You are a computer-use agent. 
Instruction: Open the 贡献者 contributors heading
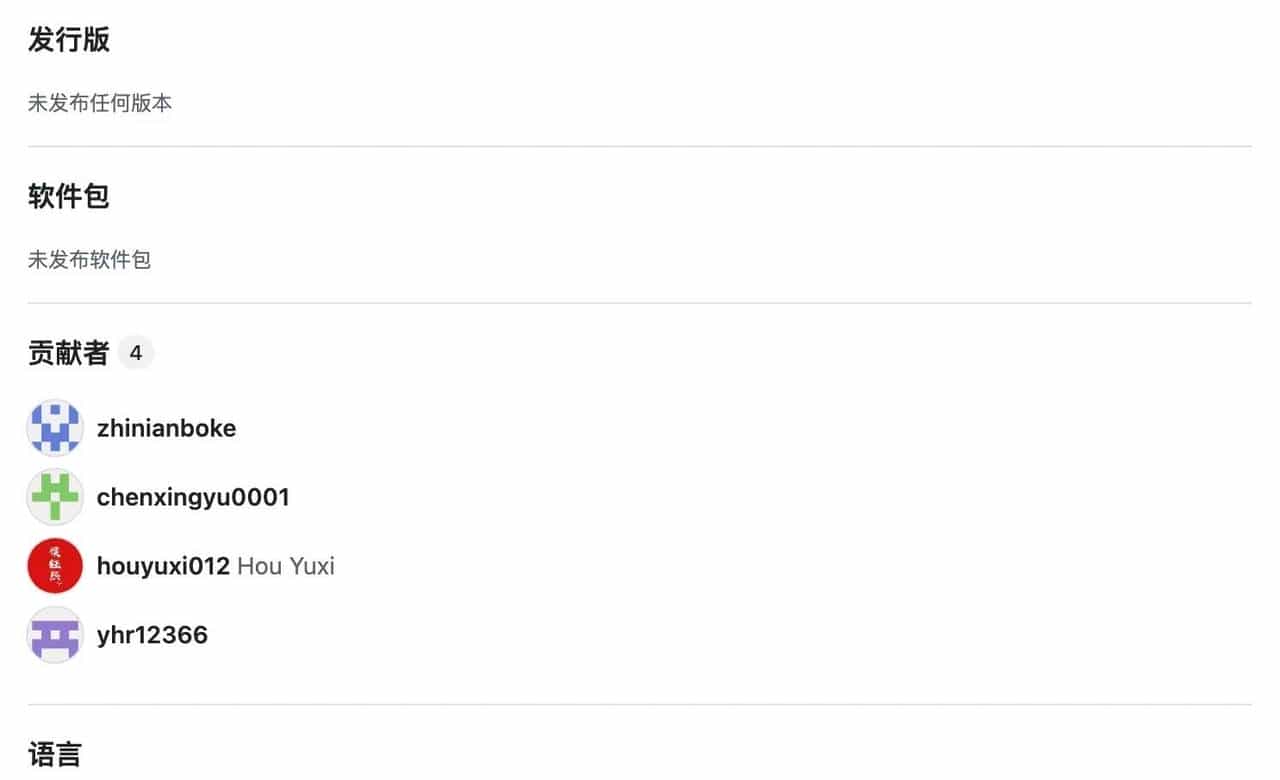68,353
